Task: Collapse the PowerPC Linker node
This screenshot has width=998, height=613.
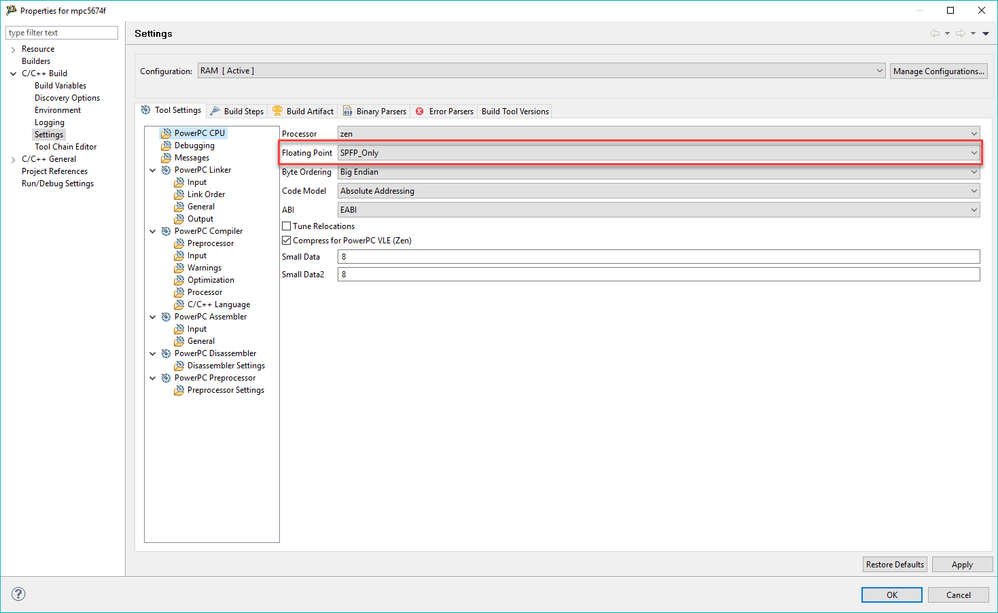Action: (153, 170)
